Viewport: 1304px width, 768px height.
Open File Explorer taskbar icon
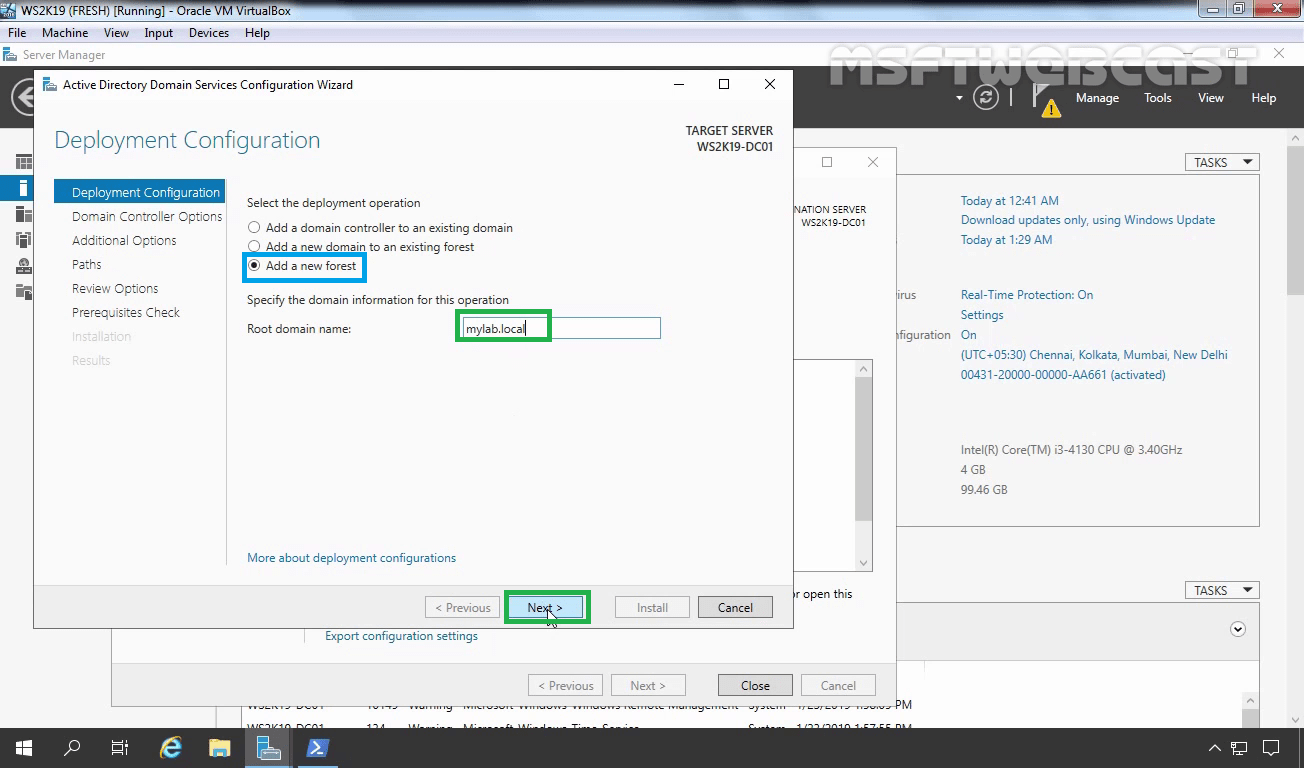pyautogui.click(x=220, y=747)
